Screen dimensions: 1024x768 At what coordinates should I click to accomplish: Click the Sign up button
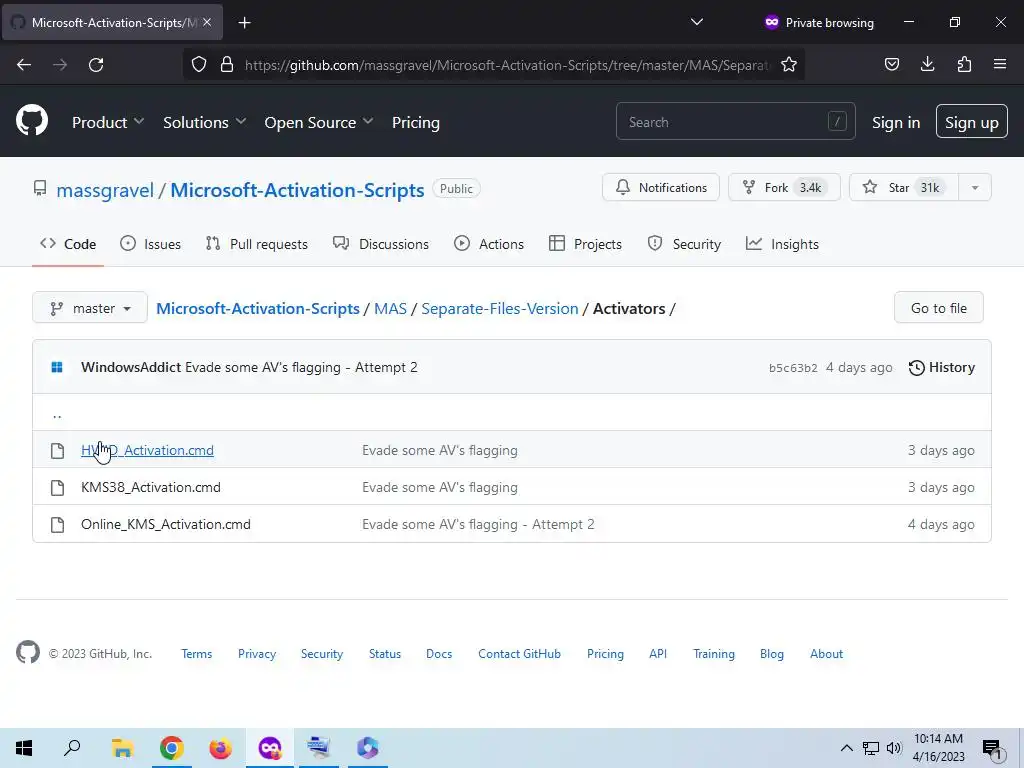pos(972,121)
